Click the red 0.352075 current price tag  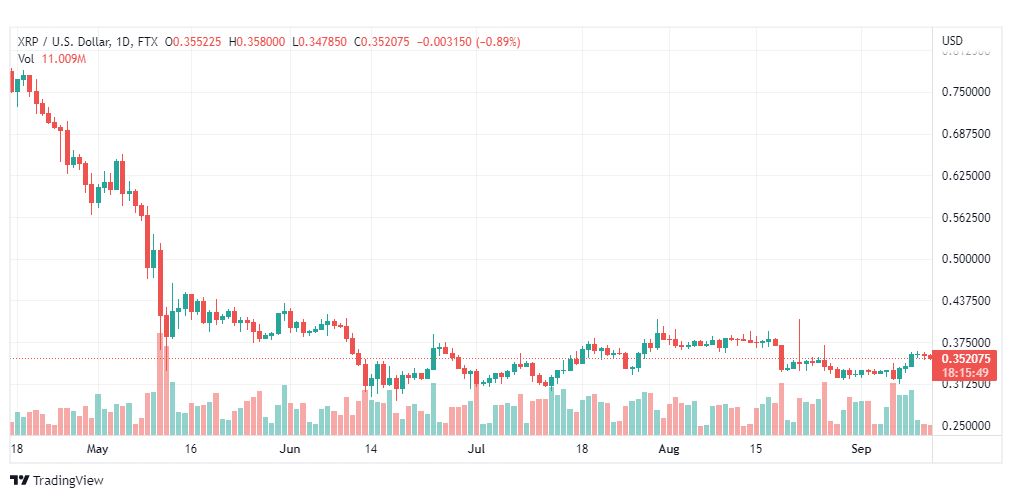click(x=966, y=359)
